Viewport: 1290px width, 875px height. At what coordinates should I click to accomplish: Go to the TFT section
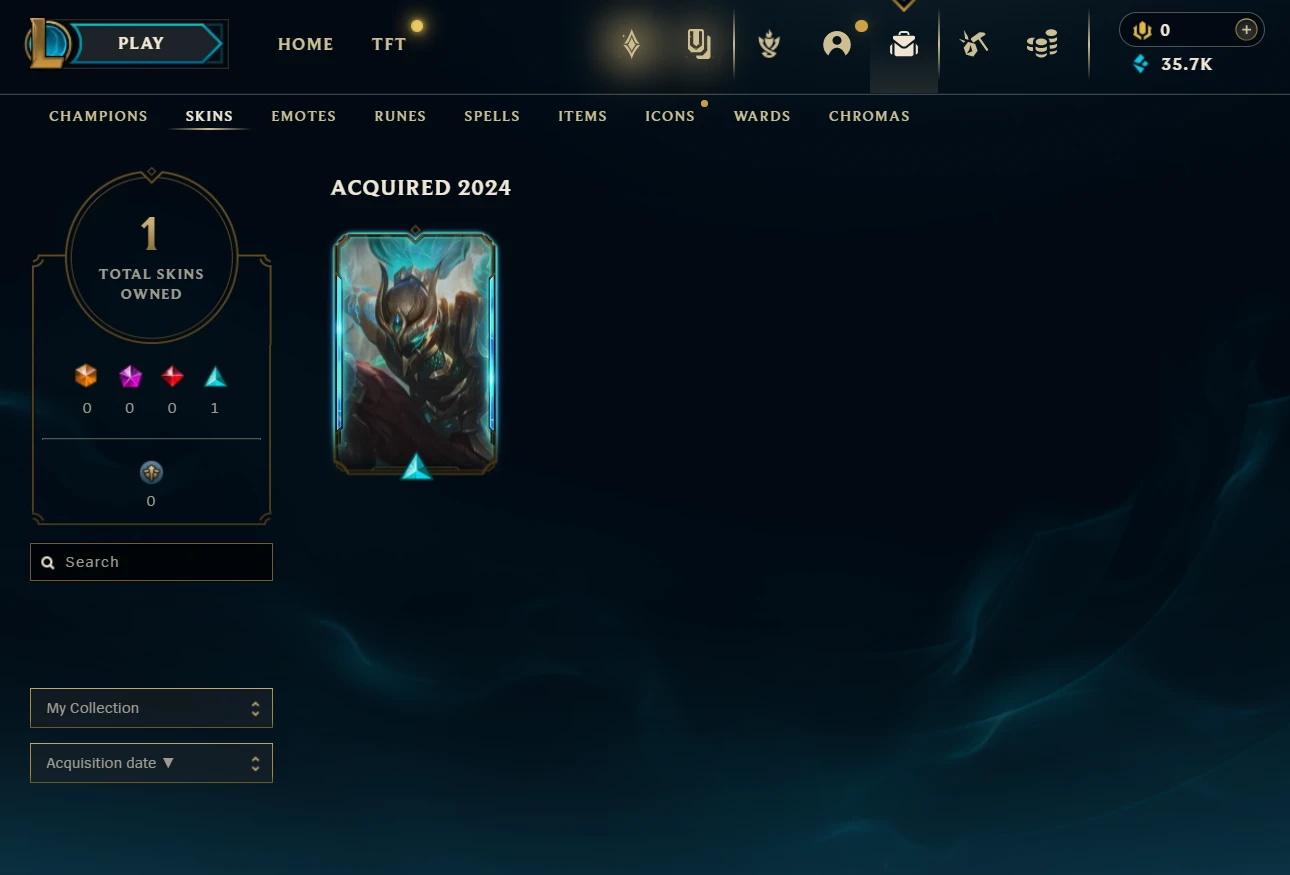(389, 44)
